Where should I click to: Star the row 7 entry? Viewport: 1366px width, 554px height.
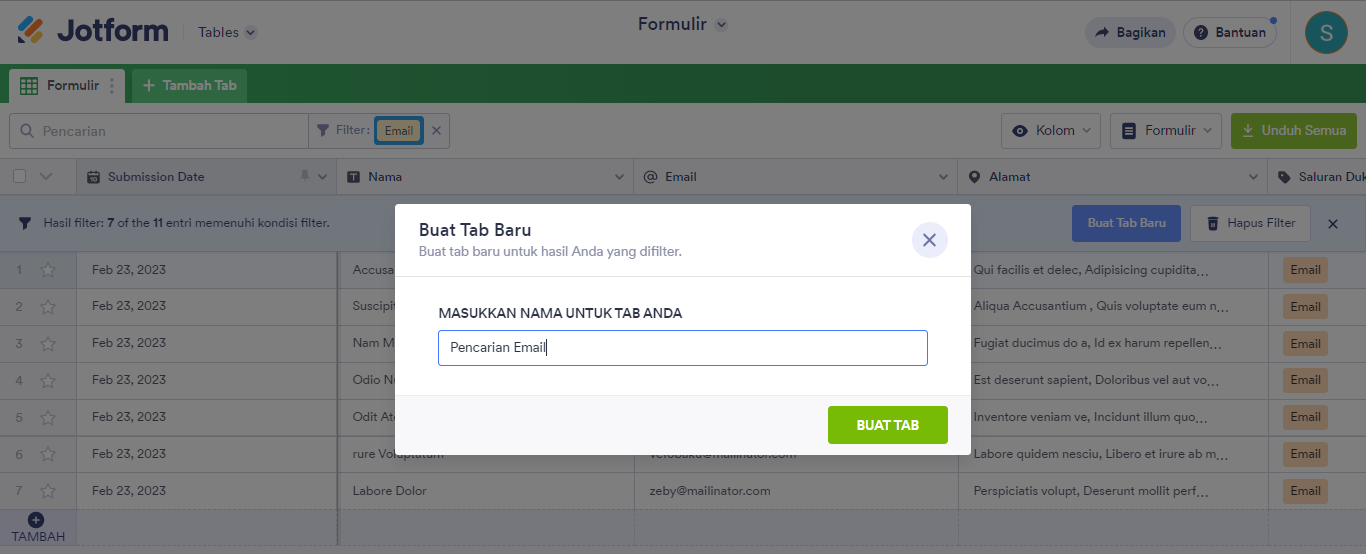[x=48, y=491]
